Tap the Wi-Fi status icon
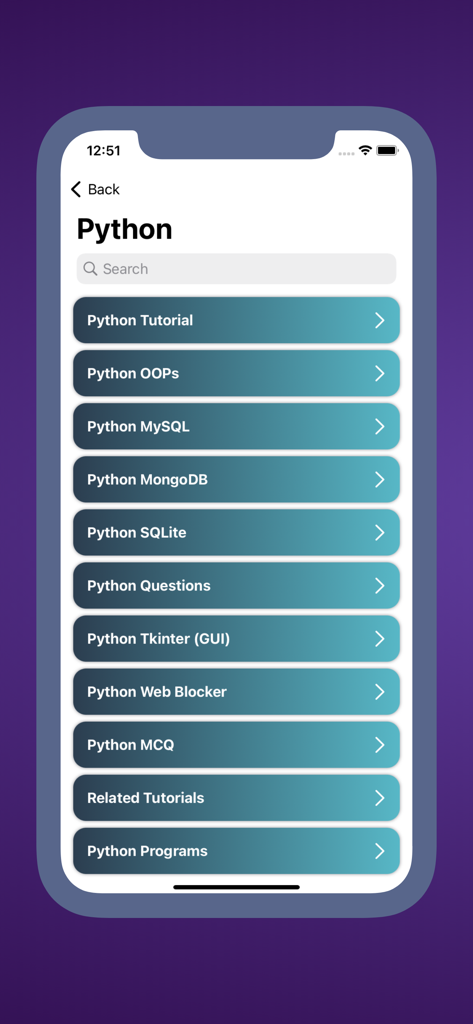The width and height of the screenshot is (473, 1024). pos(365,150)
